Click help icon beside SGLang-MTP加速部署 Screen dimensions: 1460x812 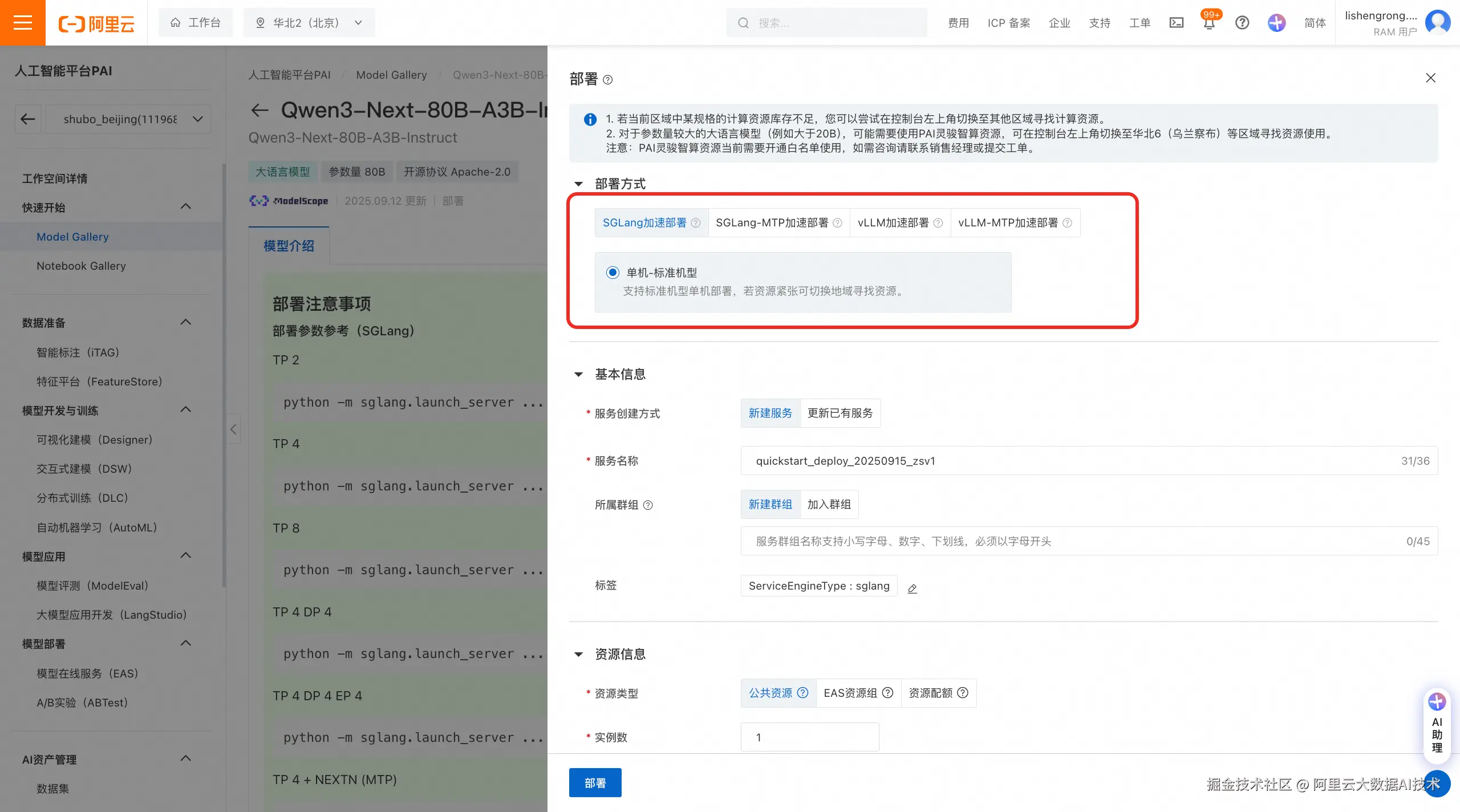click(837, 223)
